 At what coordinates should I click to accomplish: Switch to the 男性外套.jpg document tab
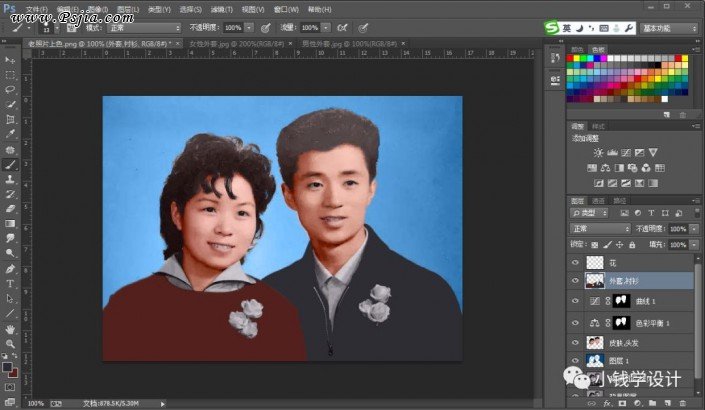click(349, 44)
